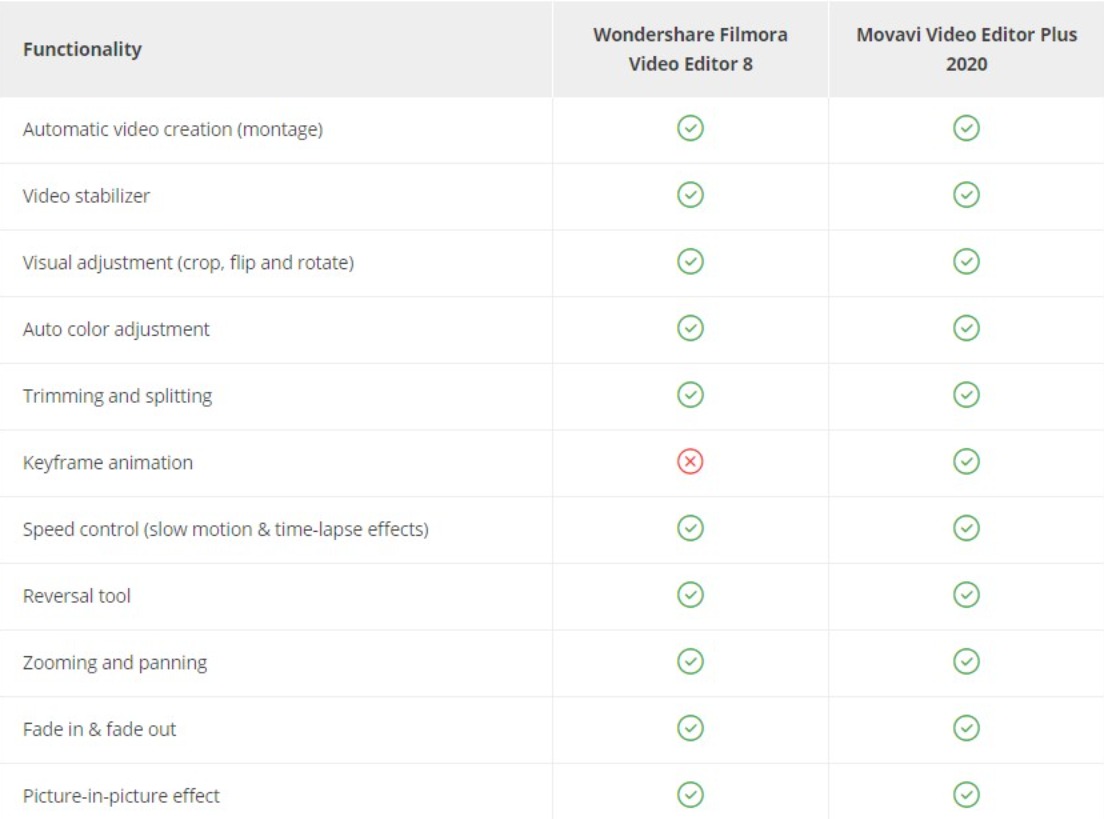Click the Keyframe animation row label
1104x819 pixels.
(x=108, y=463)
